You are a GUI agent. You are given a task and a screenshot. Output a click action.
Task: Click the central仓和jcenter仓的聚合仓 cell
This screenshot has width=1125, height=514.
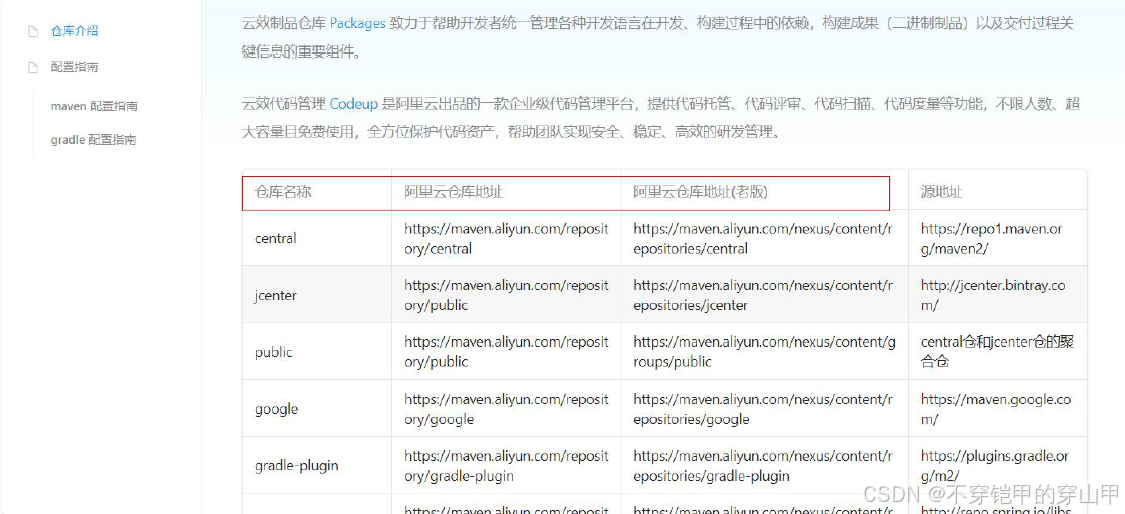tap(997, 352)
